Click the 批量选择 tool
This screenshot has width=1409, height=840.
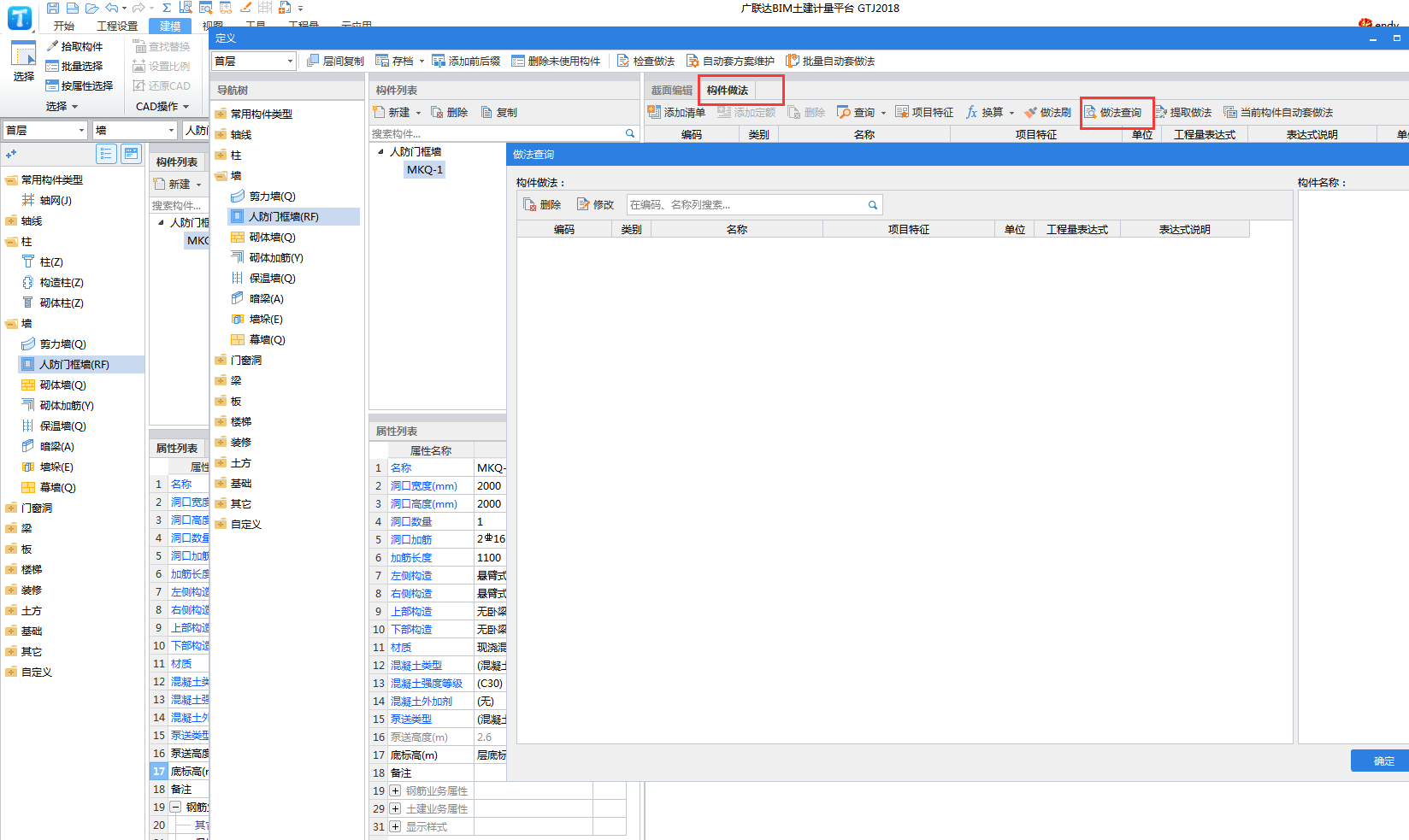[74, 66]
